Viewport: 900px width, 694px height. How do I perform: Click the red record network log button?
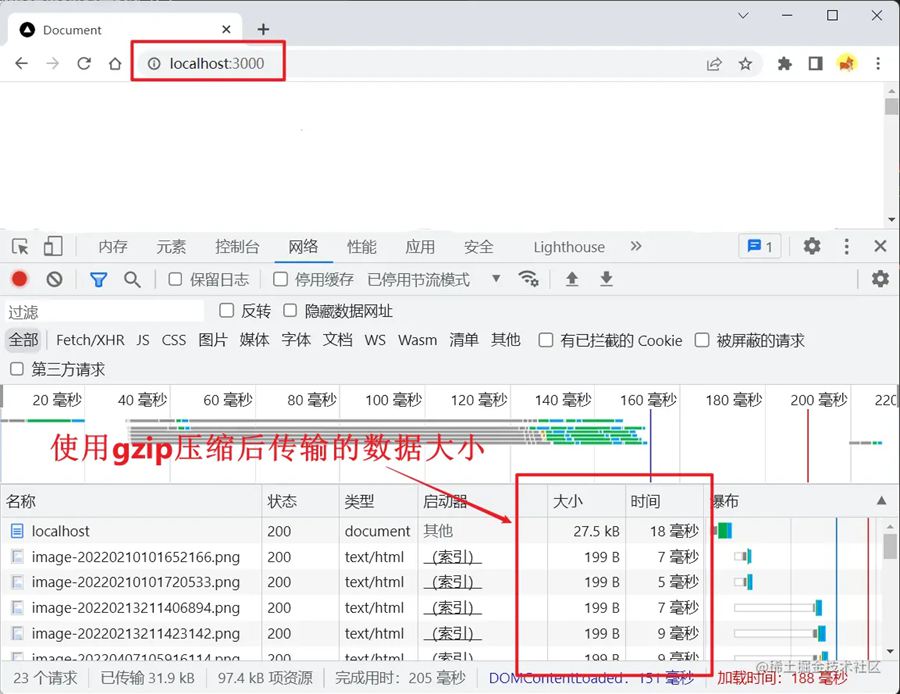click(19, 280)
